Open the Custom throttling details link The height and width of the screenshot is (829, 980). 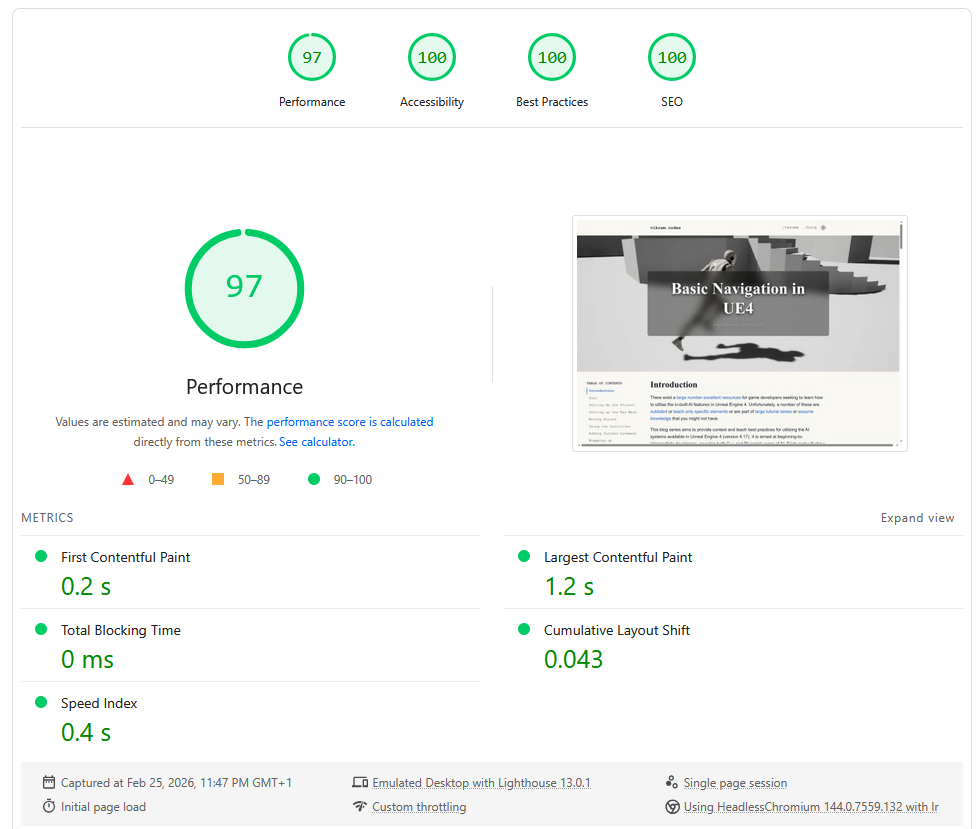(x=419, y=807)
